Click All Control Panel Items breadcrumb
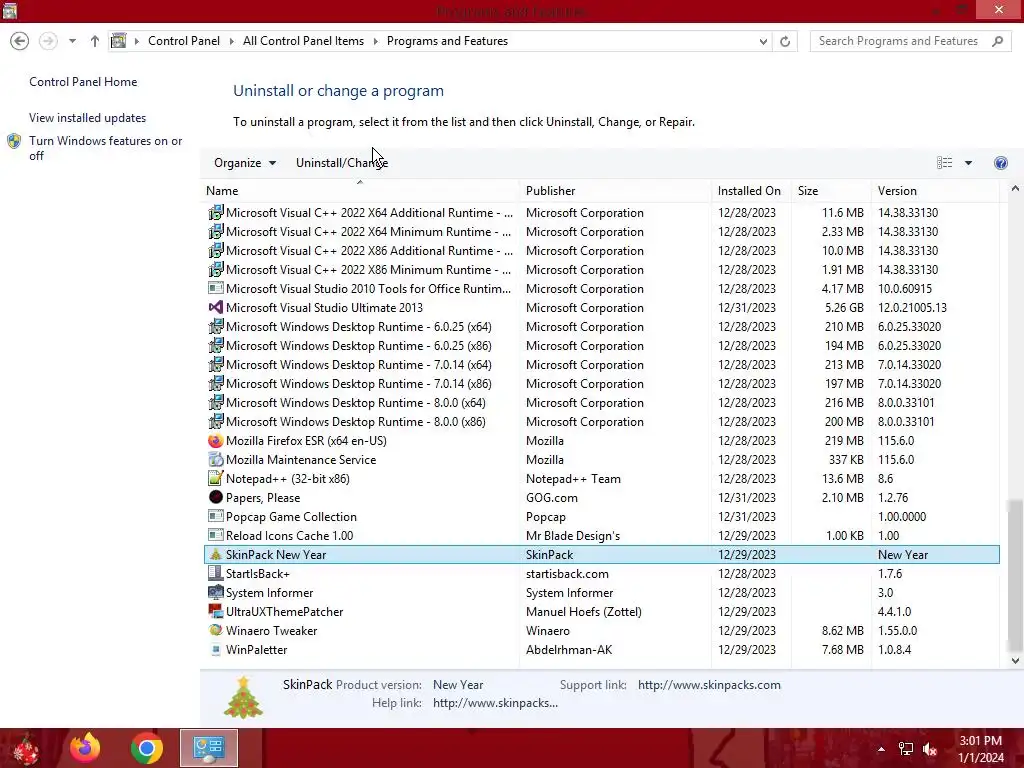Image resolution: width=1024 pixels, height=768 pixels. click(303, 40)
